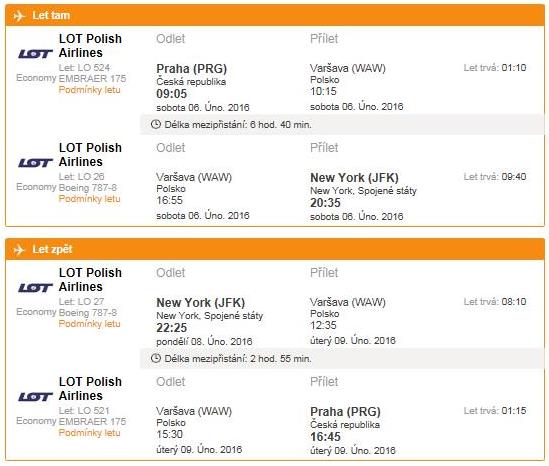Click the clock icon for 2 hod. 55 min. layover
The height and width of the screenshot is (466, 549).
155,358
